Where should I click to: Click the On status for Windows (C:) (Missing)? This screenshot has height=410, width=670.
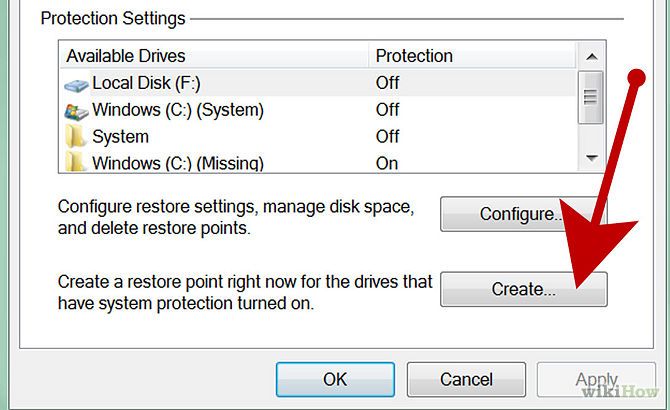[x=387, y=163]
